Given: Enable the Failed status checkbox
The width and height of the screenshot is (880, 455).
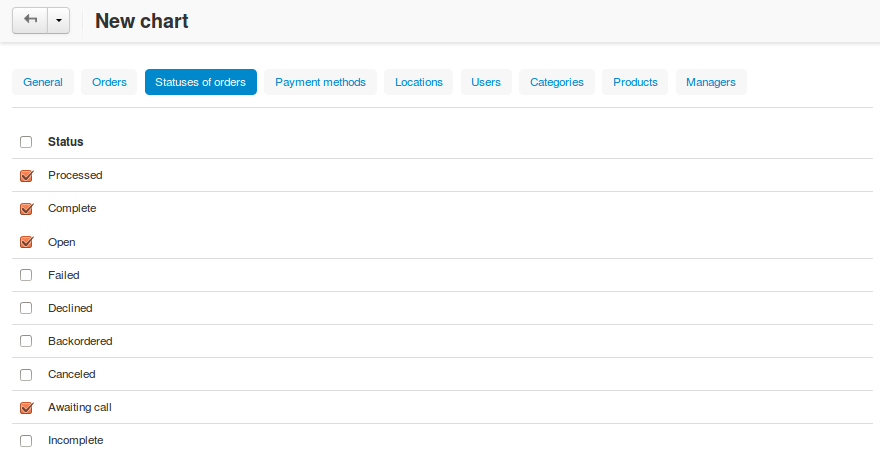Looking at the screenshot, I should pyautogui.click(x=26, y=275).
